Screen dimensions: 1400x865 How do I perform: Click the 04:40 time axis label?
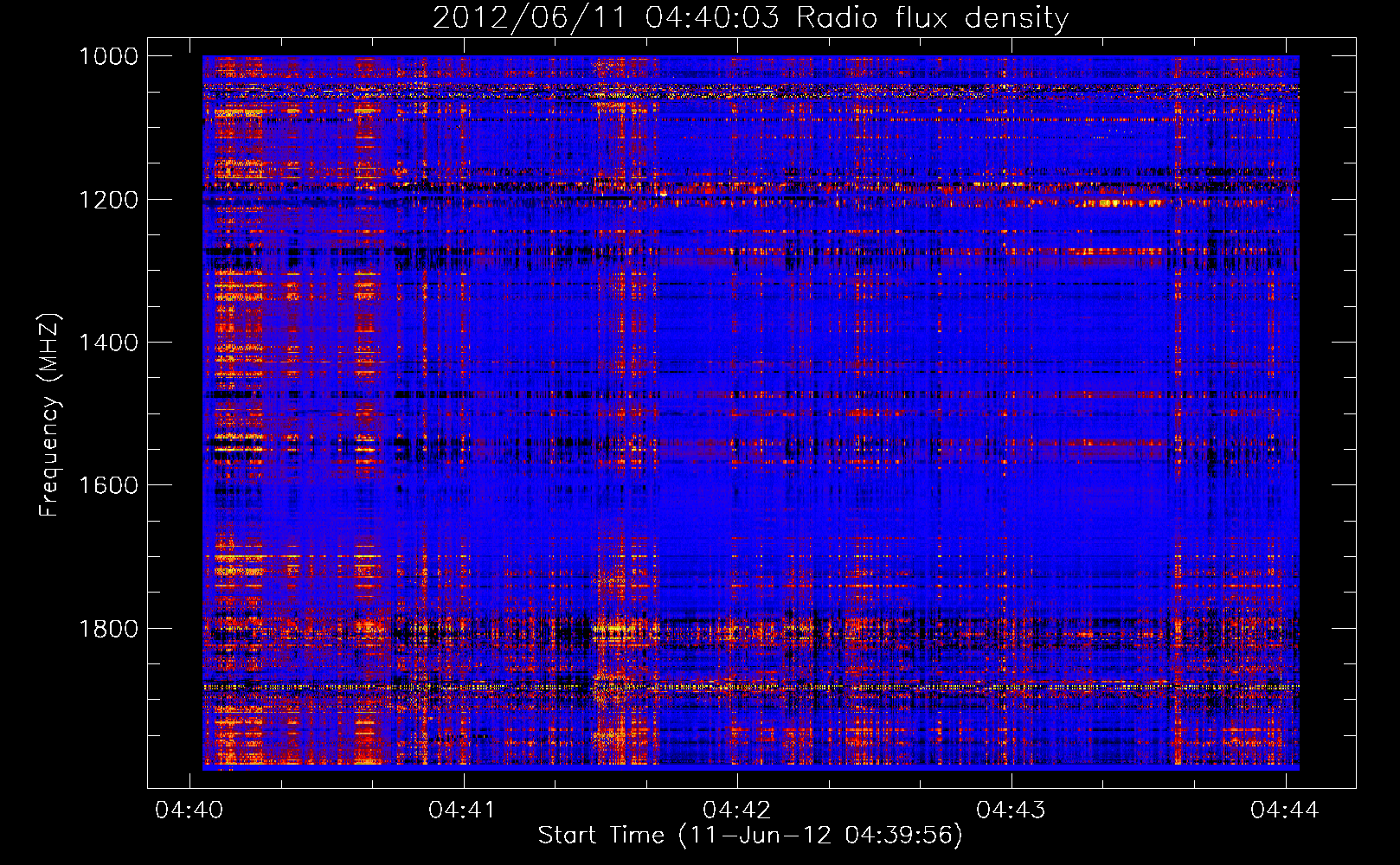[x=189, y=810]
